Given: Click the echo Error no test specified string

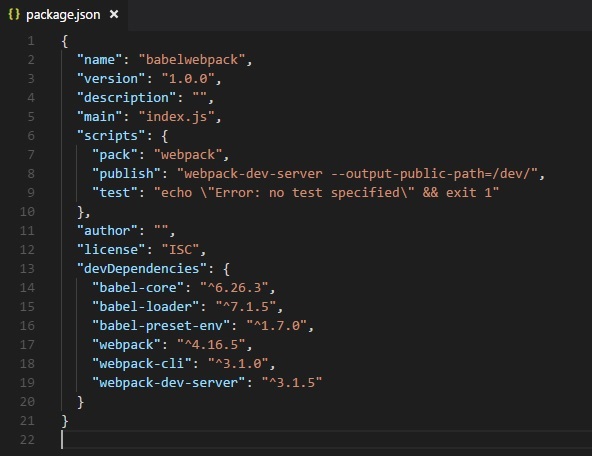Looking at the screenshot, I should (327, 193).
